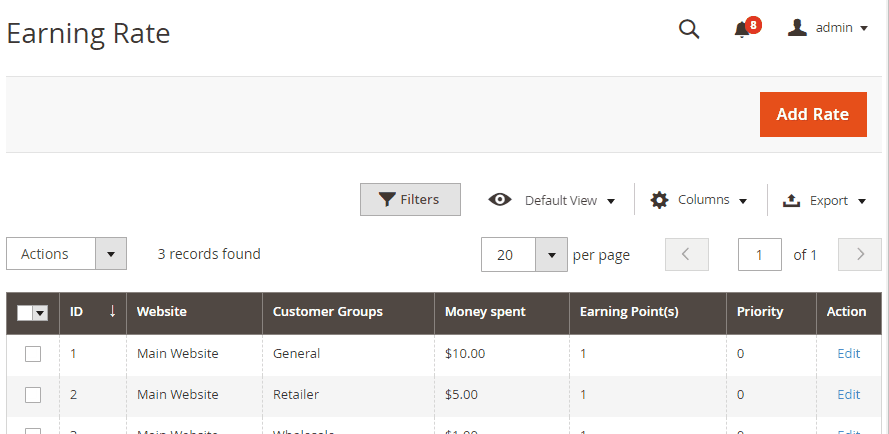
Task: Click the ID column sort arrow icon
Action: [x=112, y=310]
